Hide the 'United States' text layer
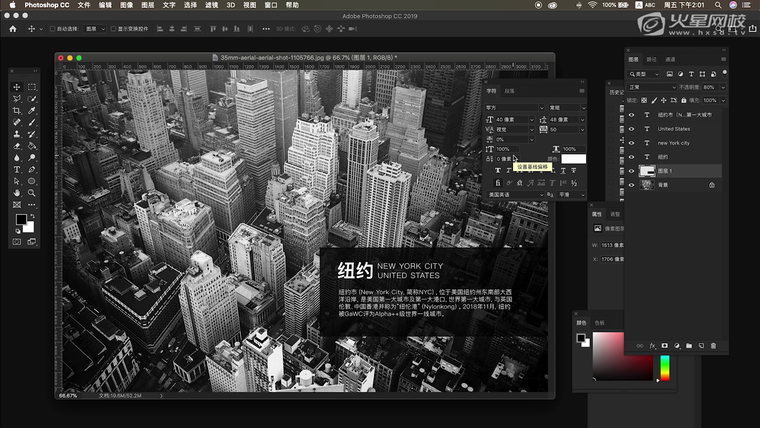The width and height of the screenshot is (760, 428). pos(631,129)
